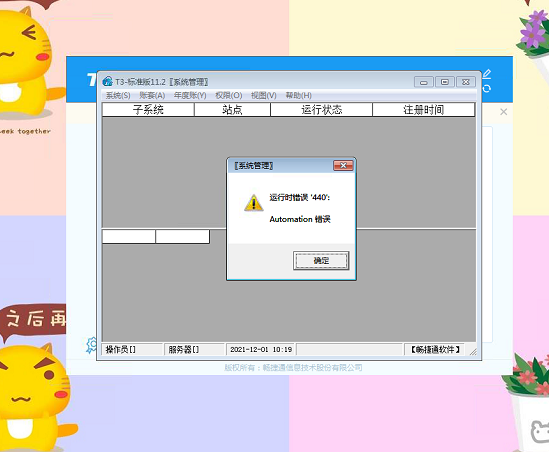The image size is (549, 452).
Task: Click the yellow warning triangle icon
Action: point(253,203)
